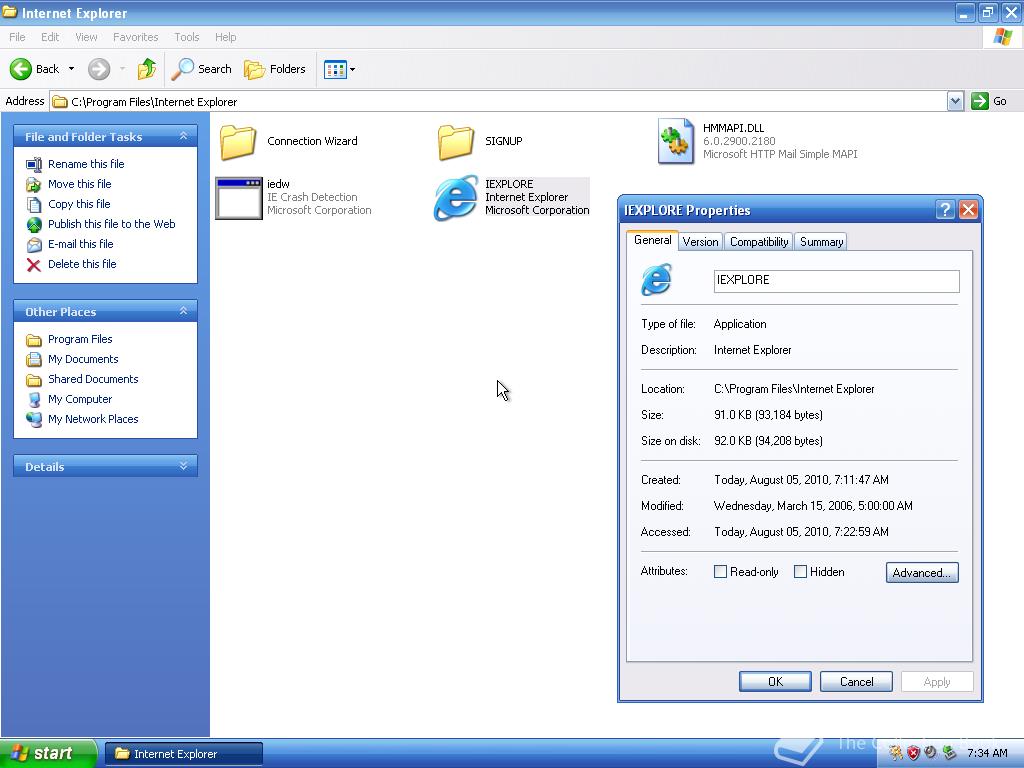Select the iedw application icon
The width and height of the screenshot is (1024, 768).
[x=238, y=199]
